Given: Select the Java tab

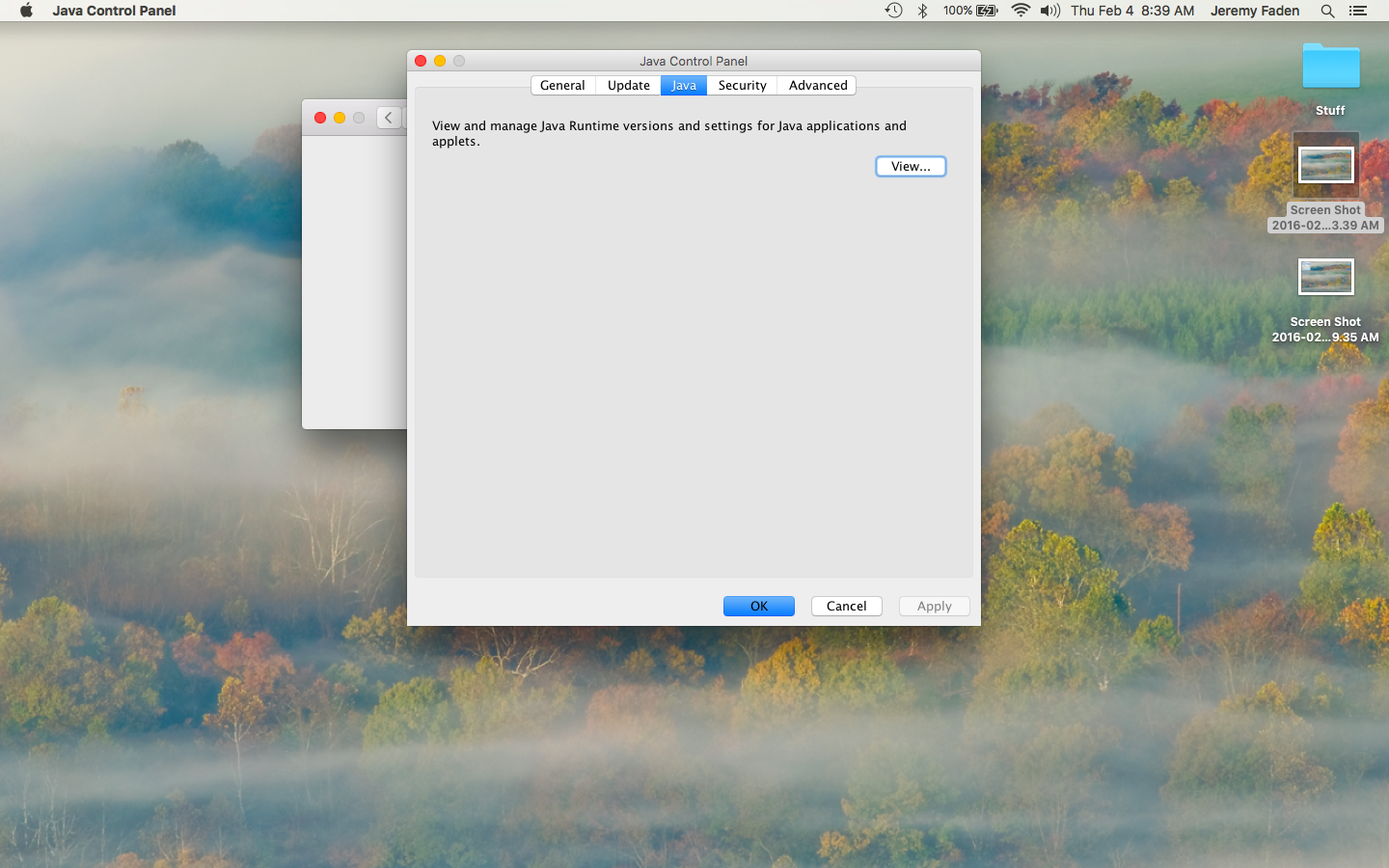Looking at the screenshot, I should [684, 86].
